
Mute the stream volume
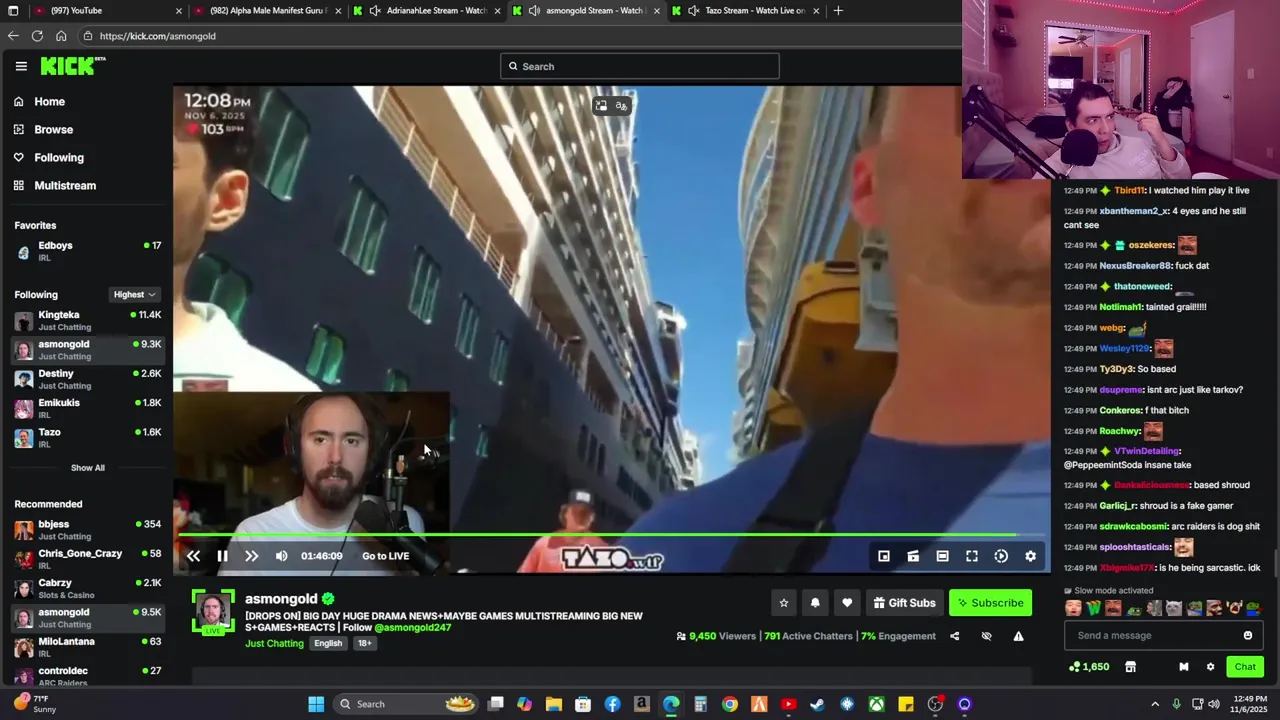[281, 556]
